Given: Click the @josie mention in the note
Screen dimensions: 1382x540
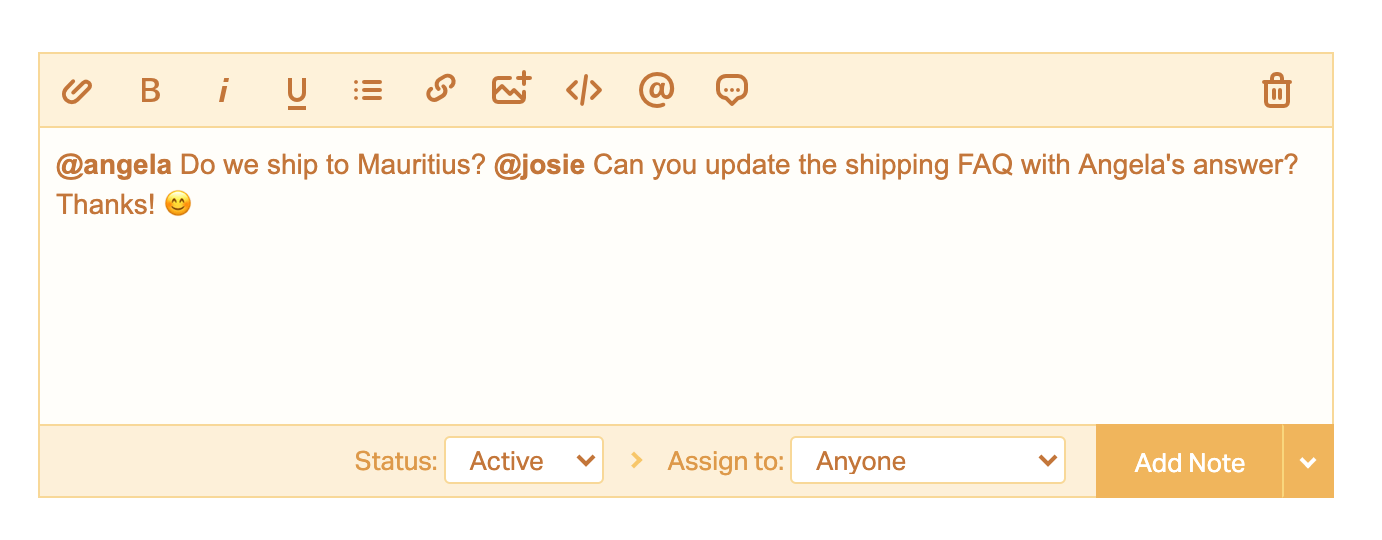Looking at the screenshot, I should click(539, 165).
